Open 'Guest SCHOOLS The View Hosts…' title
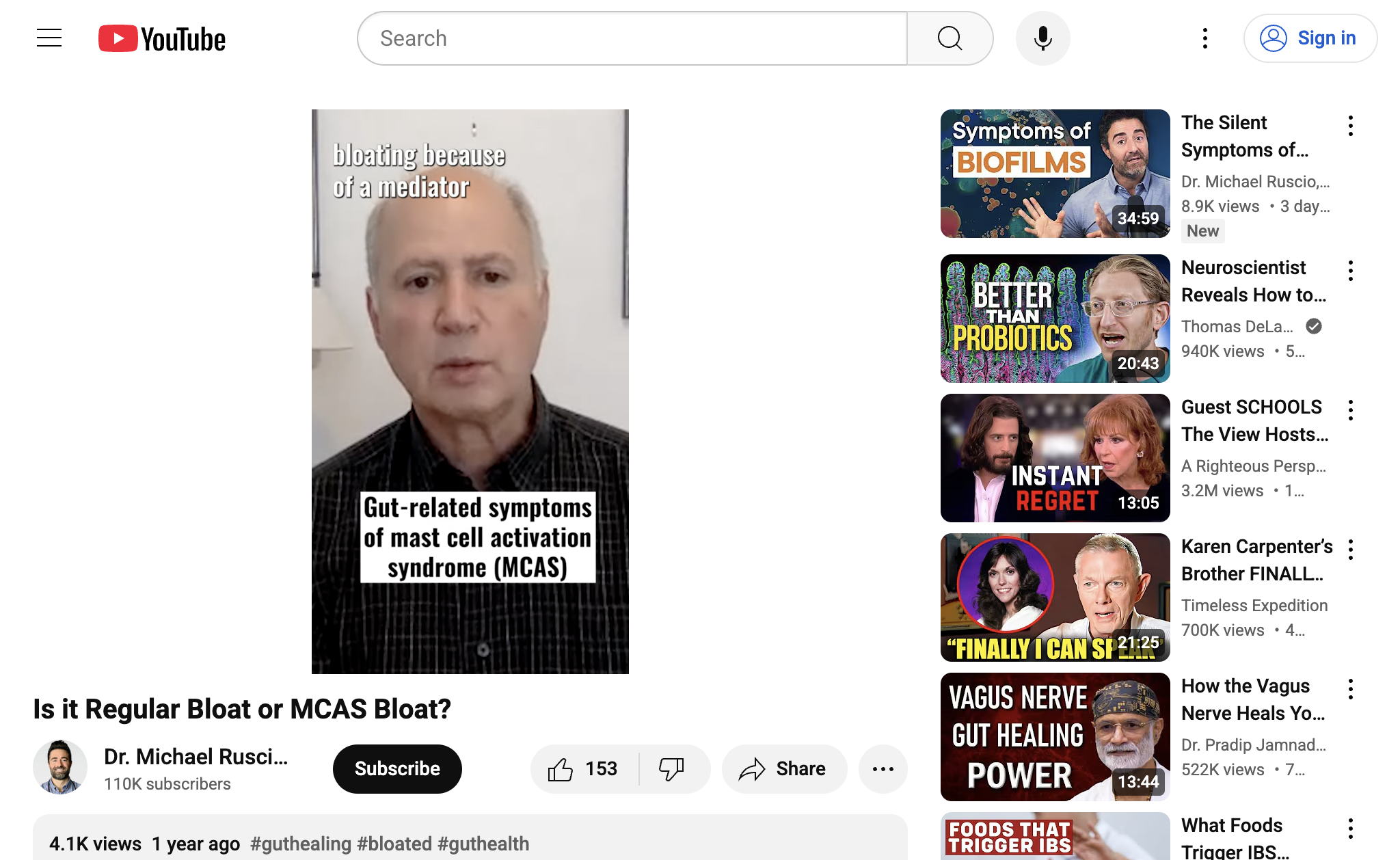Screen dimensions: 1400x860 1255,420
